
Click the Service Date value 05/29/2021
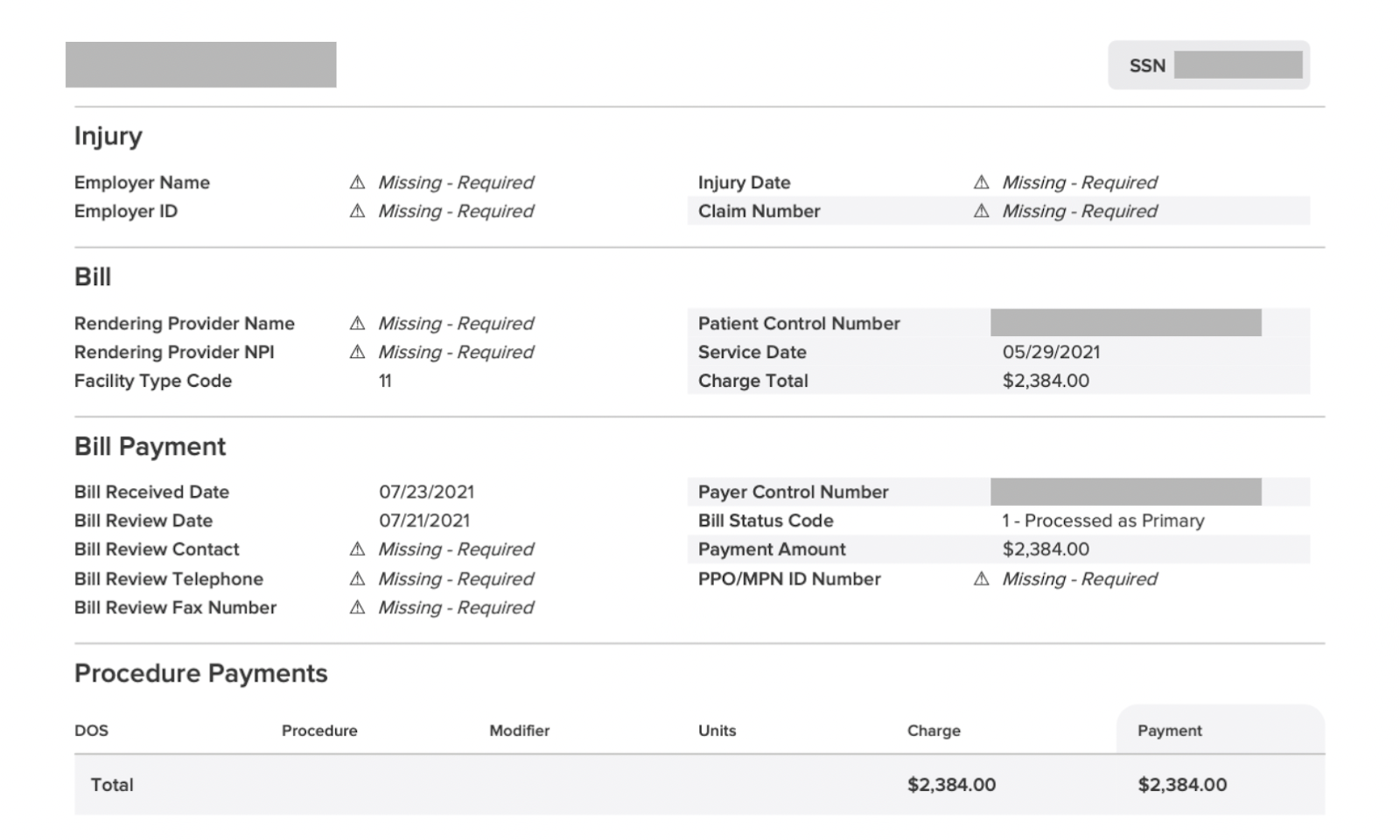[x=1051, y=352]
